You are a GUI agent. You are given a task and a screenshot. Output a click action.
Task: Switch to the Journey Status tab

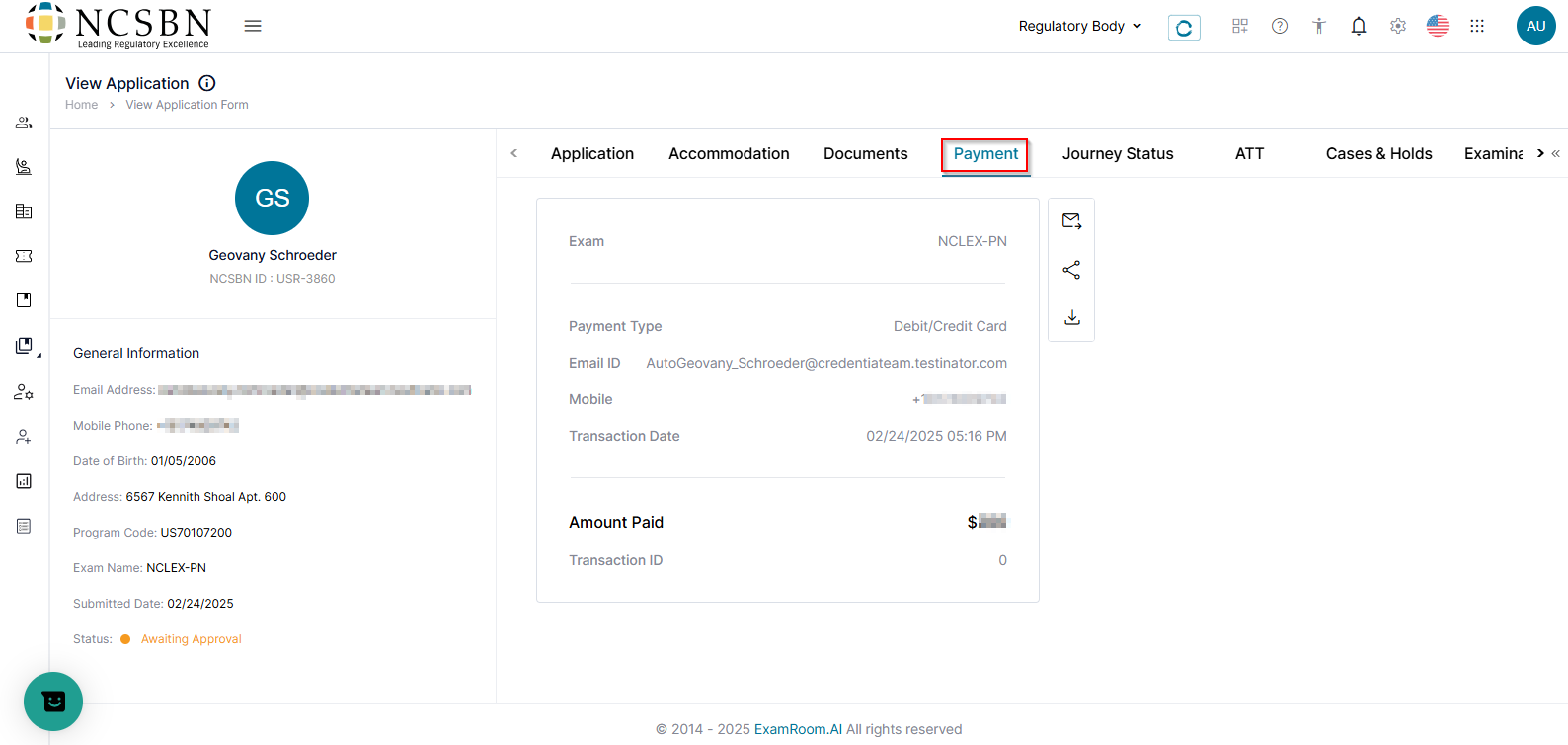click(1118, 153)
